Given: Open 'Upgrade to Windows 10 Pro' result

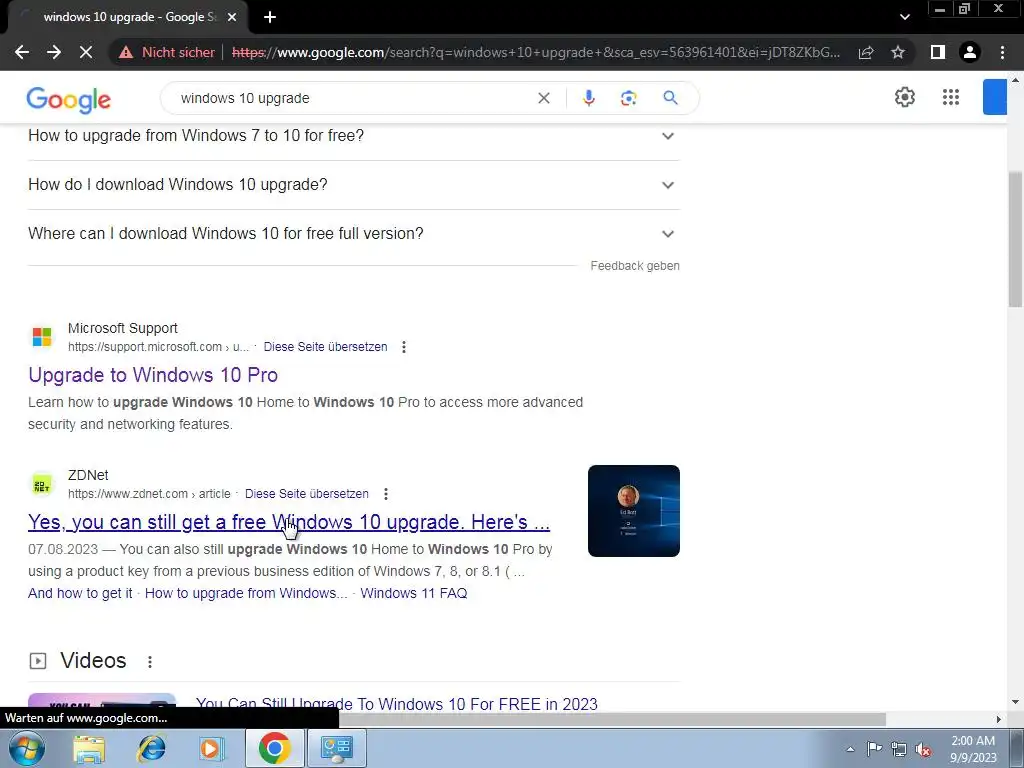Looking at the screenshot, I should (x=153, y=375).
